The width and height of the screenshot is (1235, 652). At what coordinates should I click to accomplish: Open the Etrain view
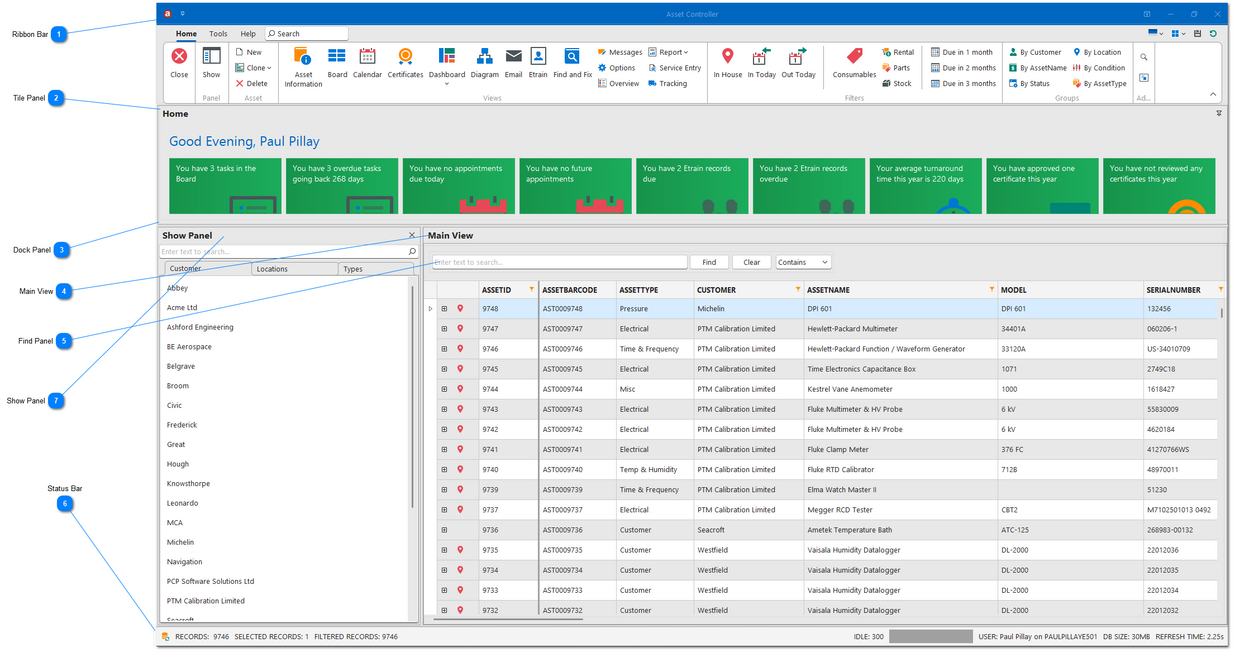pyautogui.click(x=538, y=63)
